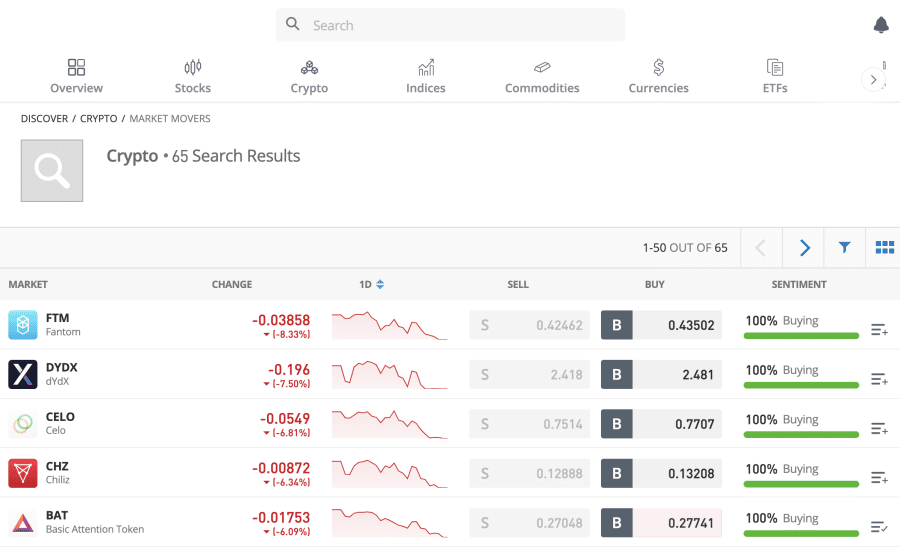Buy CHZ at 0.13208
900x551 pixels.
(x=661, y=474)
